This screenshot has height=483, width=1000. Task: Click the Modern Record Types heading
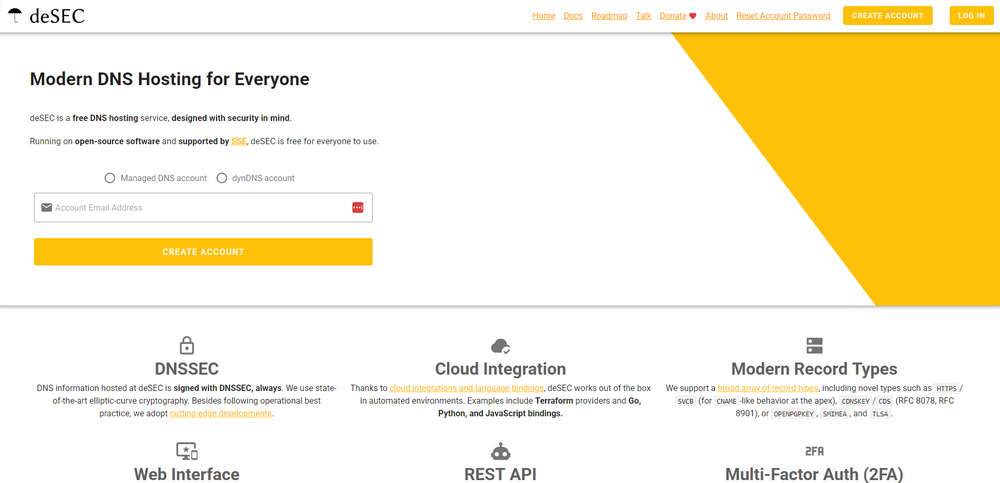814,369
